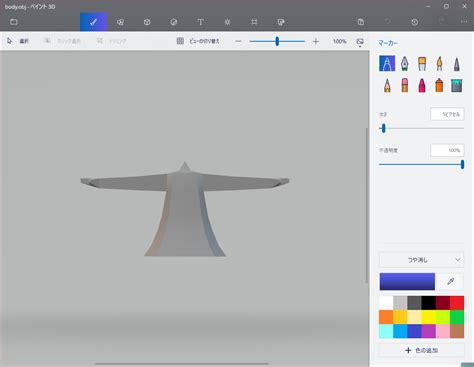The width and height of the screenshot is (474, 367).
Task: Click the Paste clipboard icon
Action: 361,22
